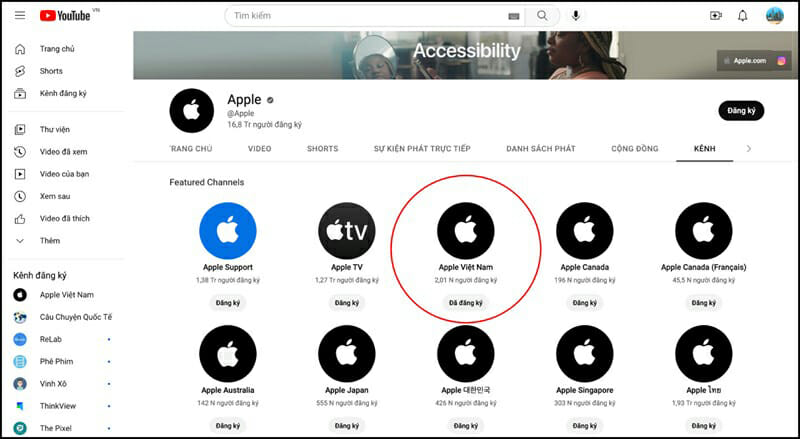800x439 pixels.
Task: Open the account avatar menu
Action: click(x=774, y=16)
